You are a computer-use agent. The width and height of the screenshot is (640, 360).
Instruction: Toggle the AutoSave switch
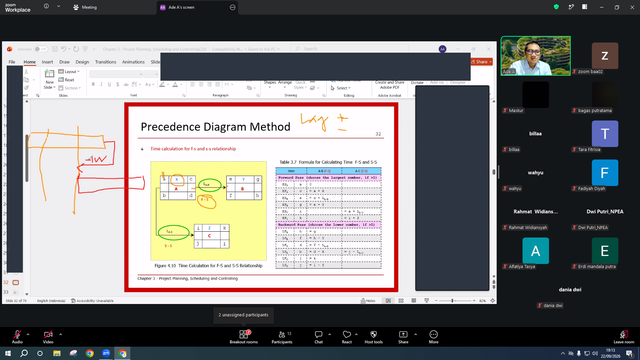tap(40, 49)
